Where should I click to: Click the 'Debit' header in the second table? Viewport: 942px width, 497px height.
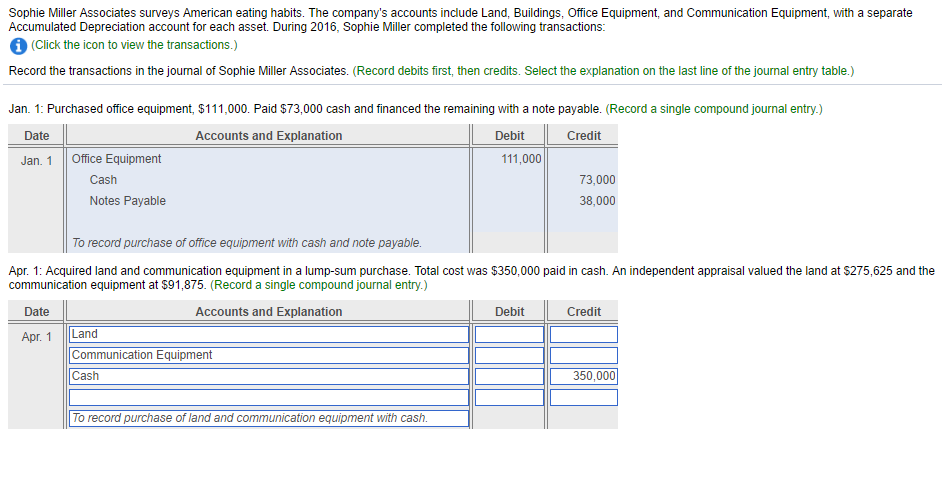point(509,312)
